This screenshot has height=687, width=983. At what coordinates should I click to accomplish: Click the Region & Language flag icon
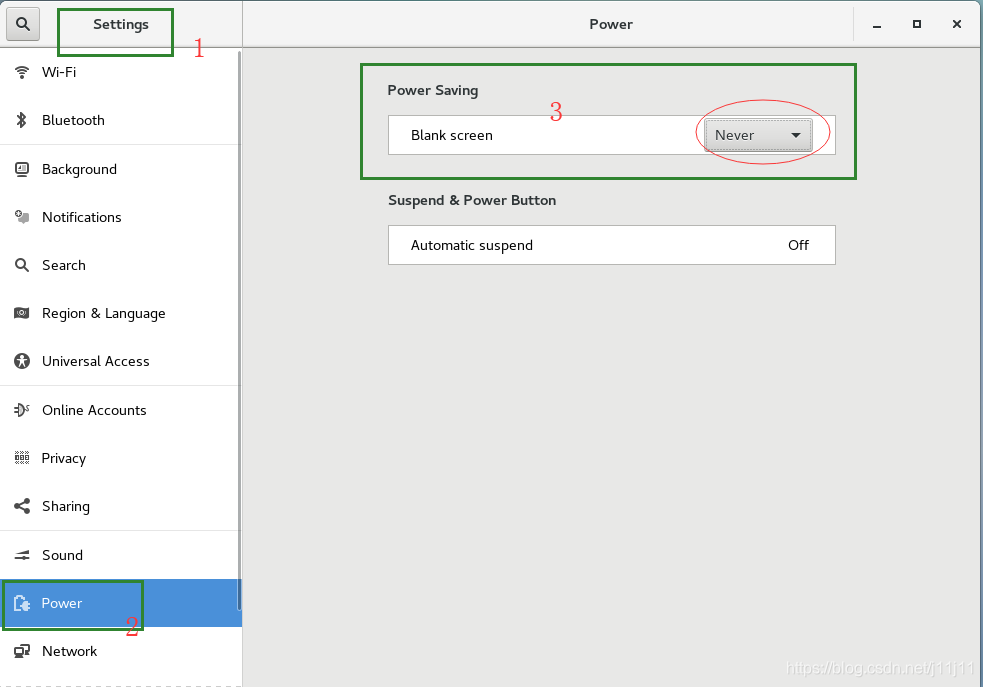tap(22, 313)
